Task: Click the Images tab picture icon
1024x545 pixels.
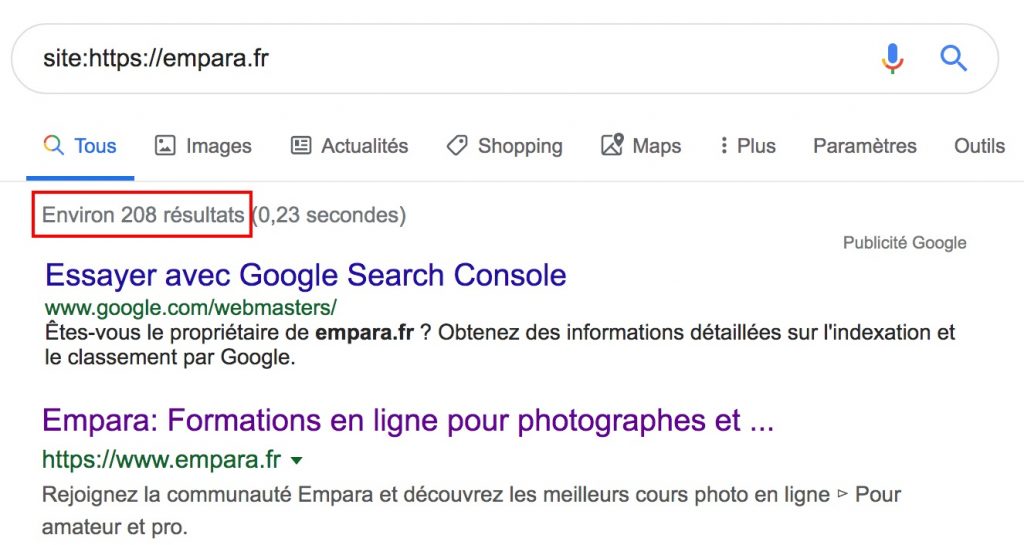Action: click(x=165, y=146)
